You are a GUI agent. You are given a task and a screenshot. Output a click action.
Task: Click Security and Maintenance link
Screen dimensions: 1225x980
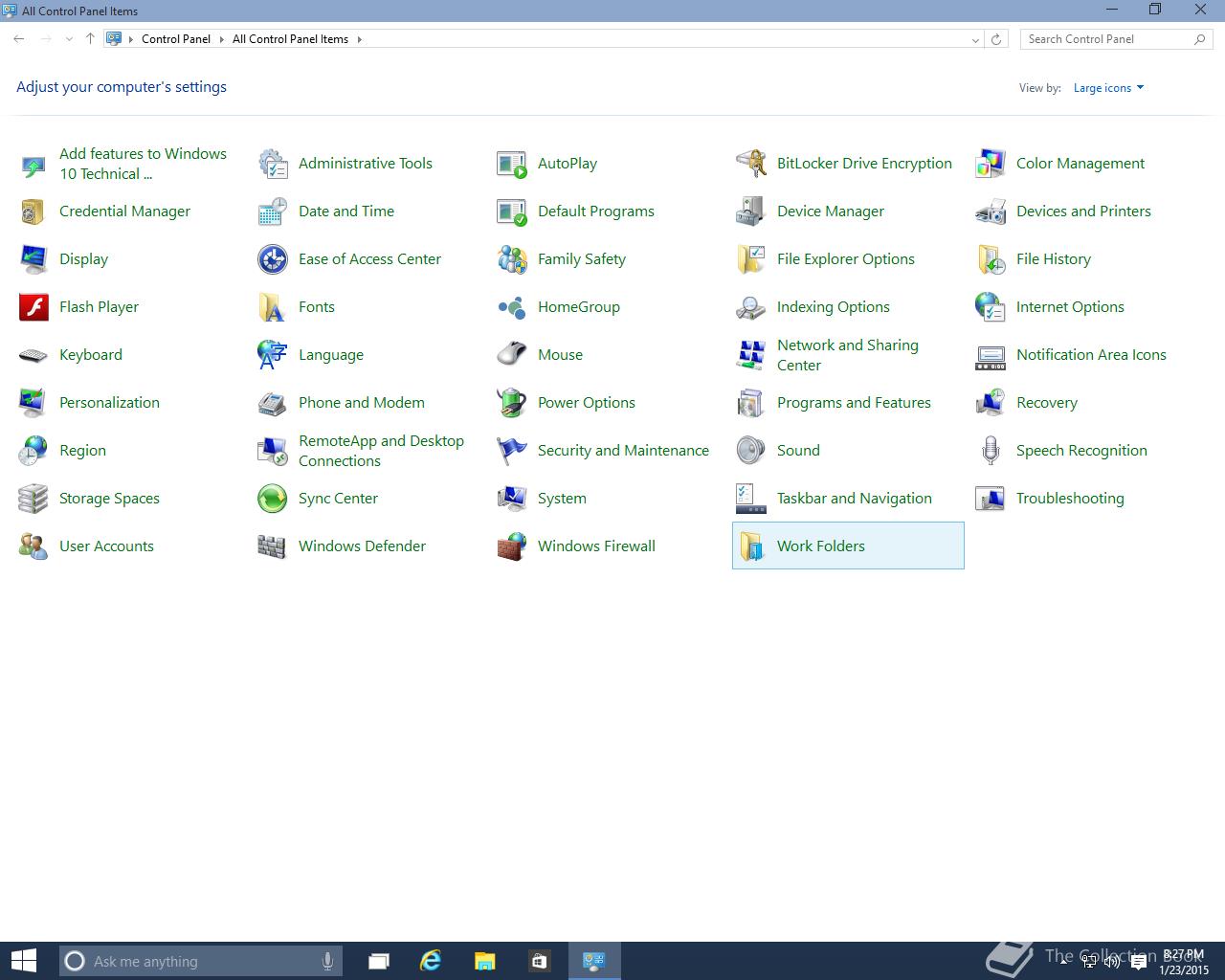tap(623, 451)
